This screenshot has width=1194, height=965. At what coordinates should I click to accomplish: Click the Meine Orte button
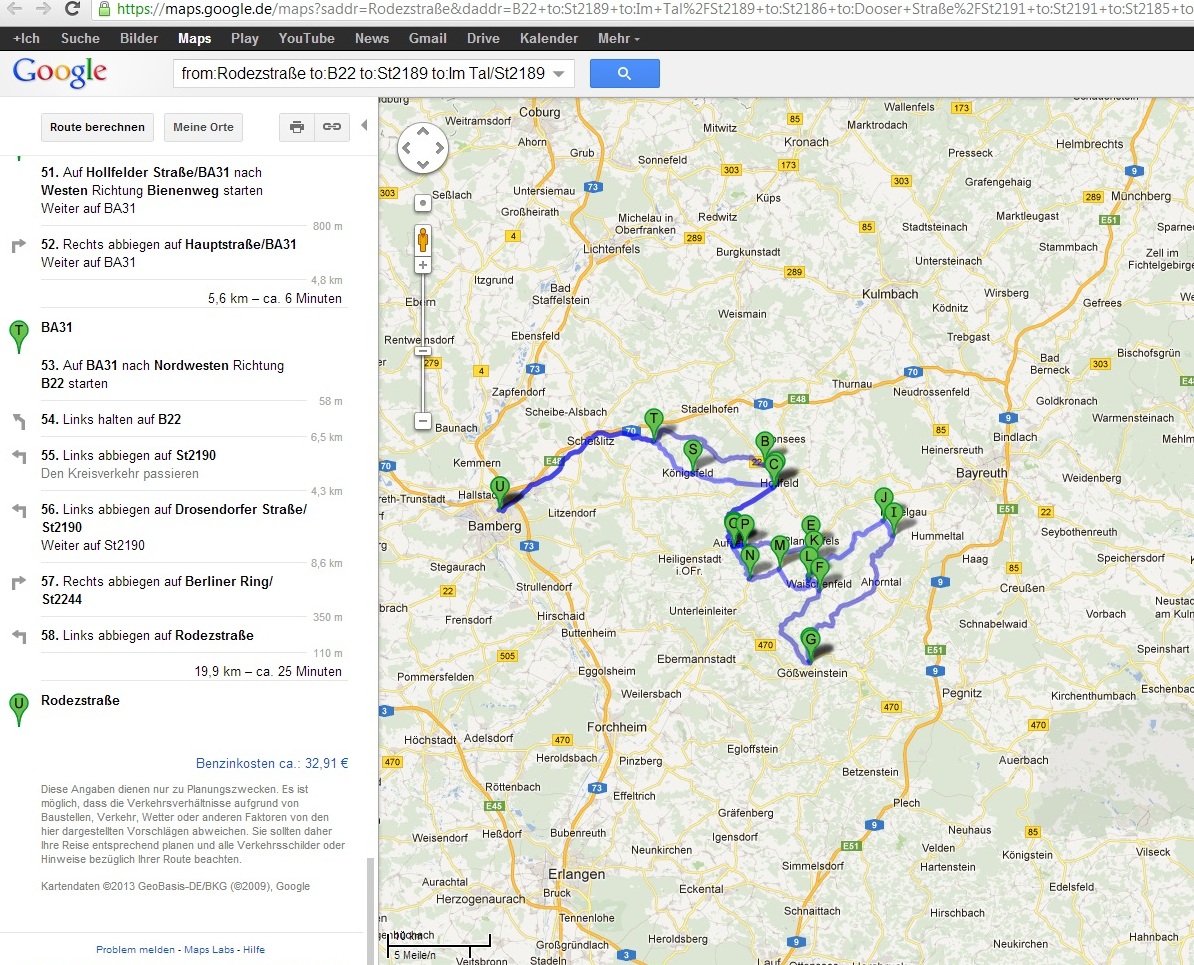pos(203,127)
